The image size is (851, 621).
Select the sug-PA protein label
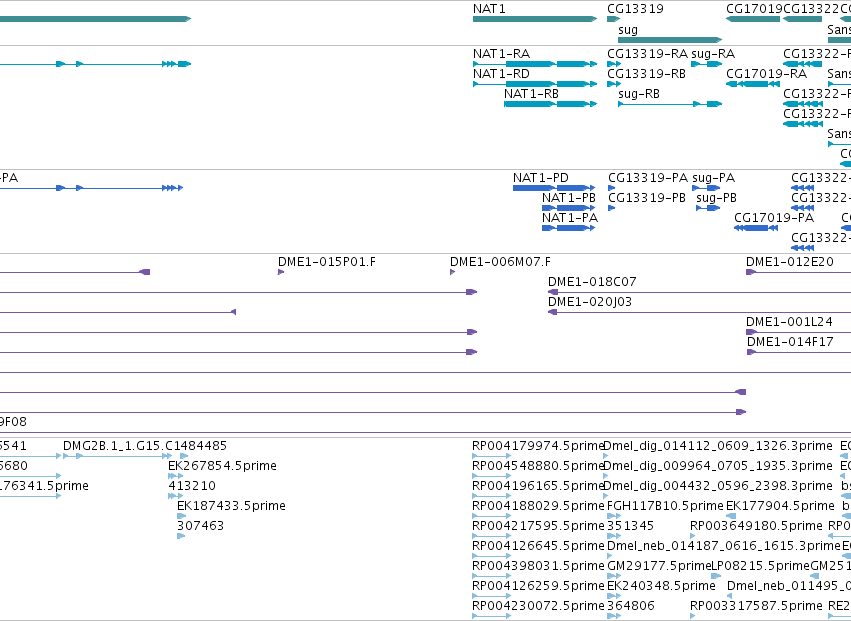(714, 178)
